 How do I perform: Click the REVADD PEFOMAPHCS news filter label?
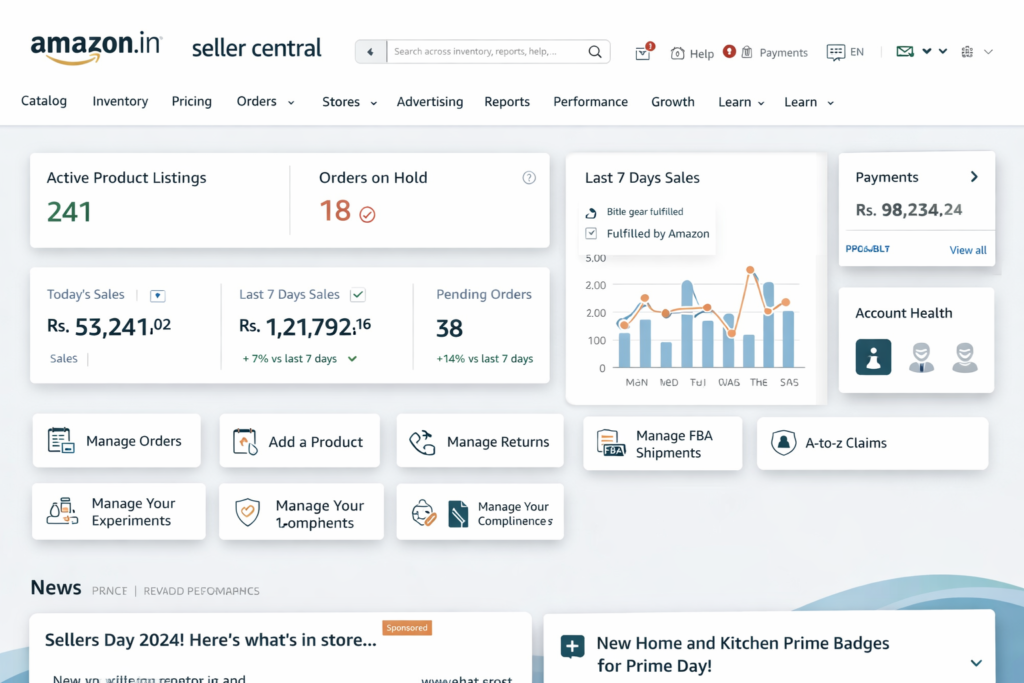pyautogui.click(x=201, y=591)
